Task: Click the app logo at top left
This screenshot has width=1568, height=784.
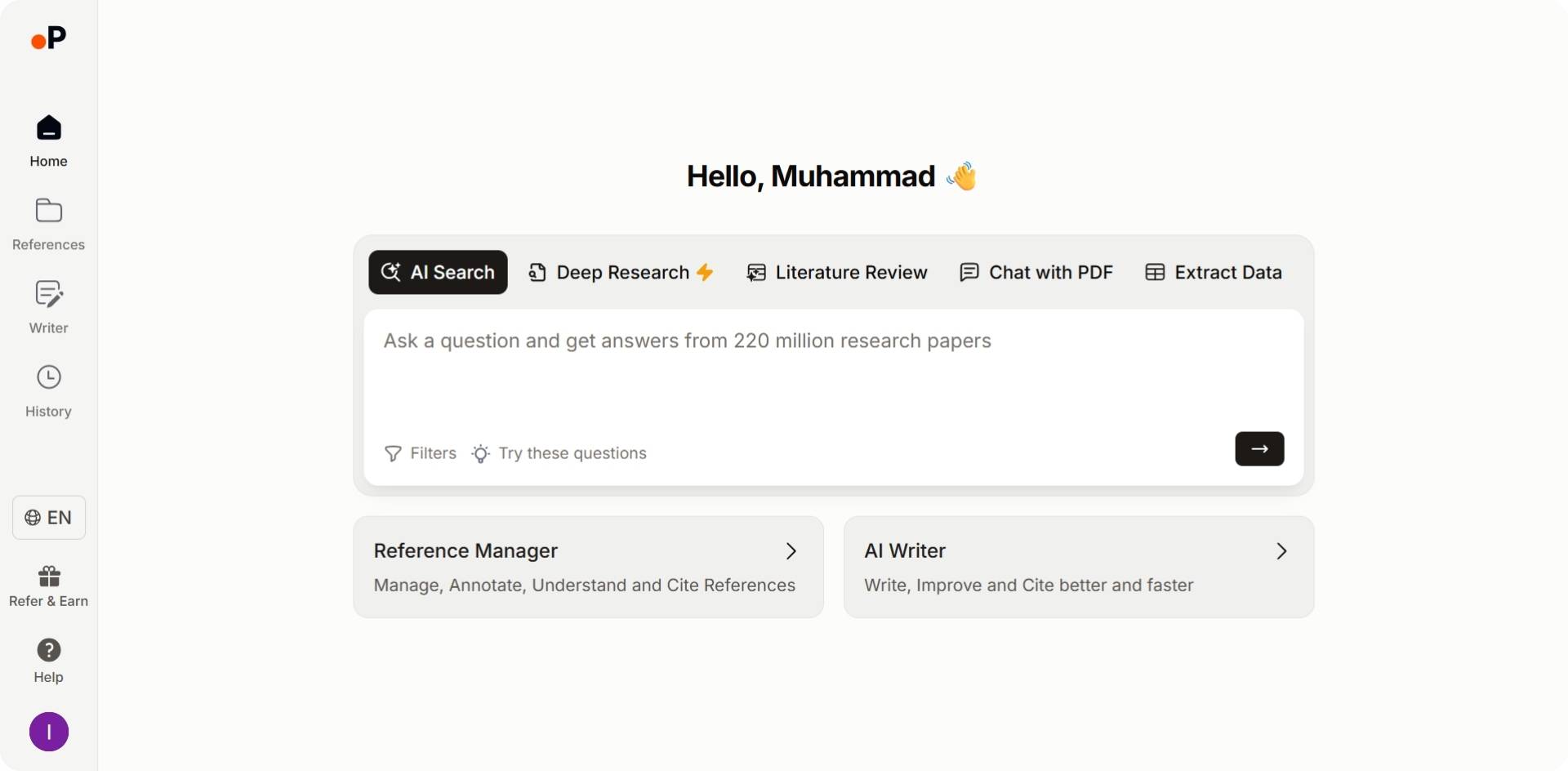Action: pyautogui.click(x=48, y=38)
